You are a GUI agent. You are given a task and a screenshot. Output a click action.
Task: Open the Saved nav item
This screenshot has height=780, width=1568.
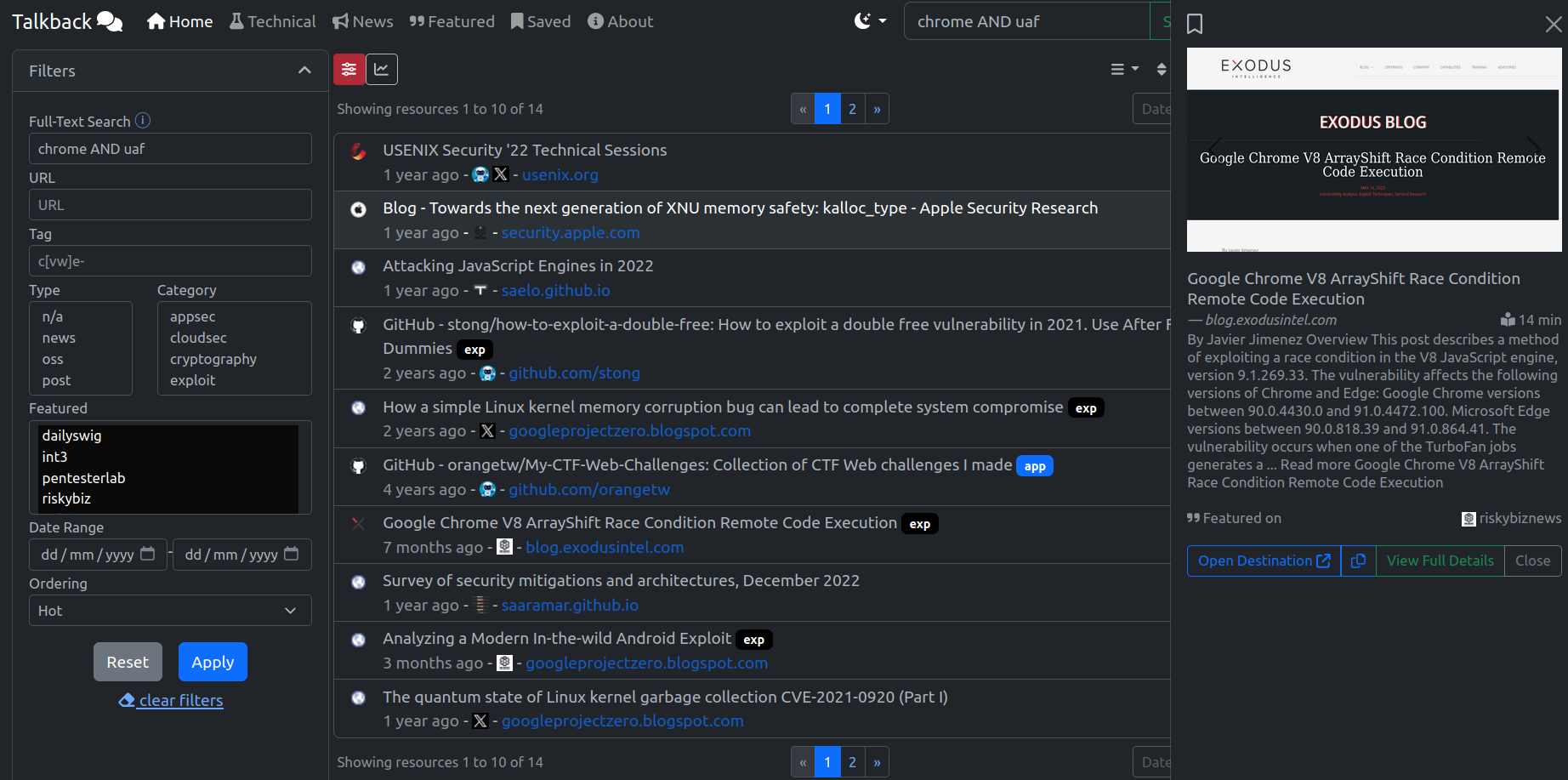click(541, 21)
